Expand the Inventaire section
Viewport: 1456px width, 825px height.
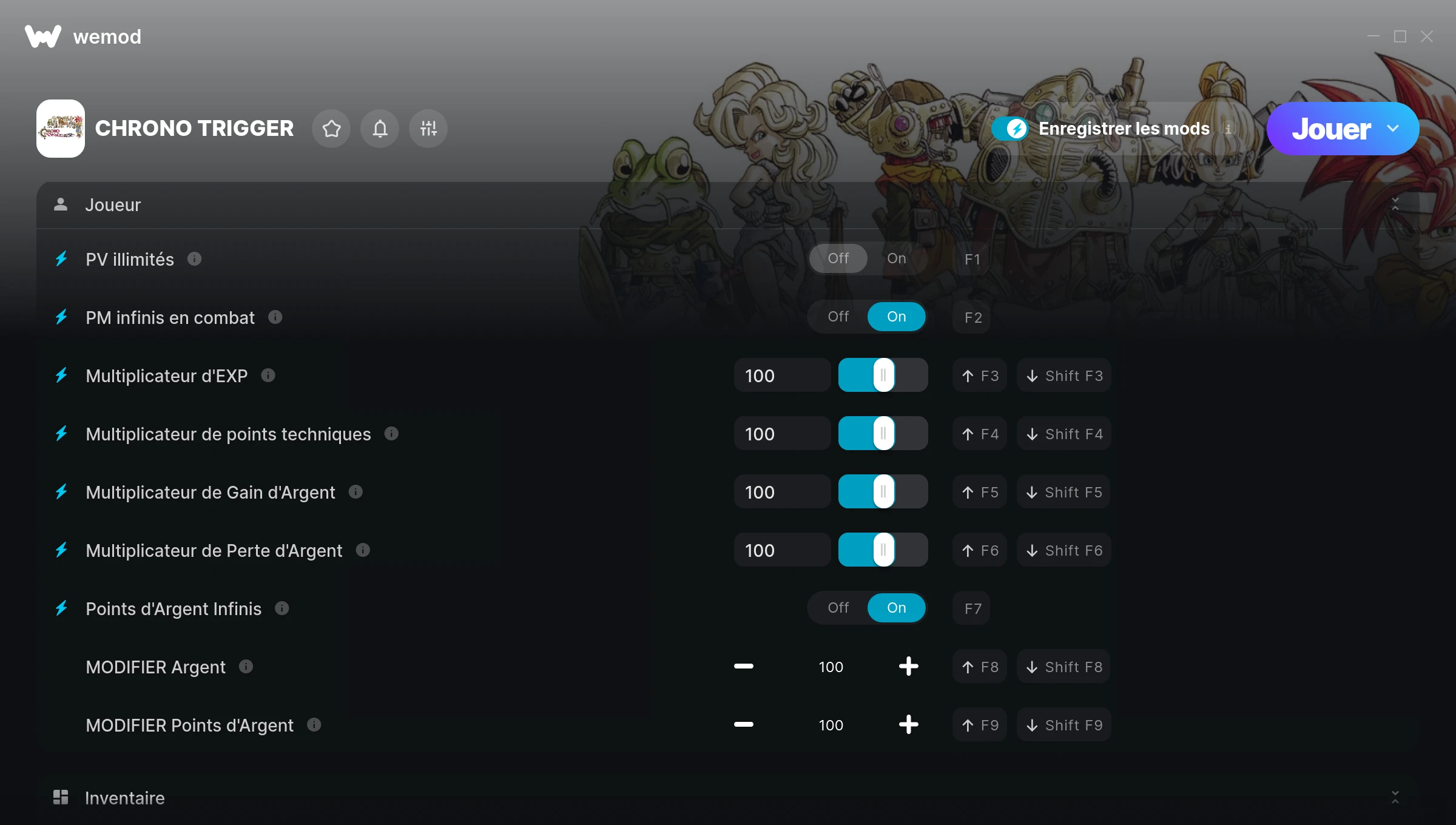[x=1395, y=797]
